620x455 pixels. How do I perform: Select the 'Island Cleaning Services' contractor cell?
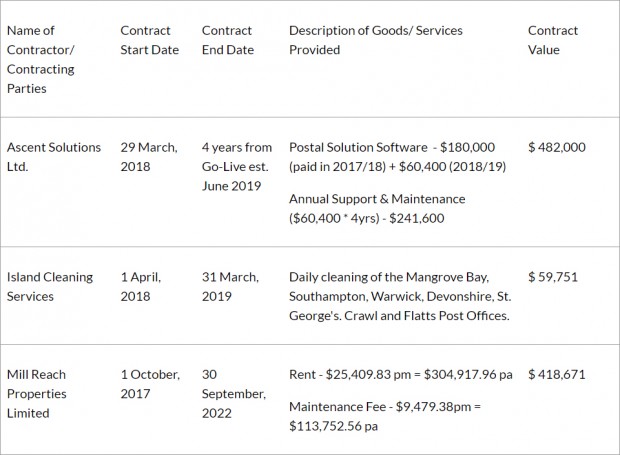click(x=50, y=287)
